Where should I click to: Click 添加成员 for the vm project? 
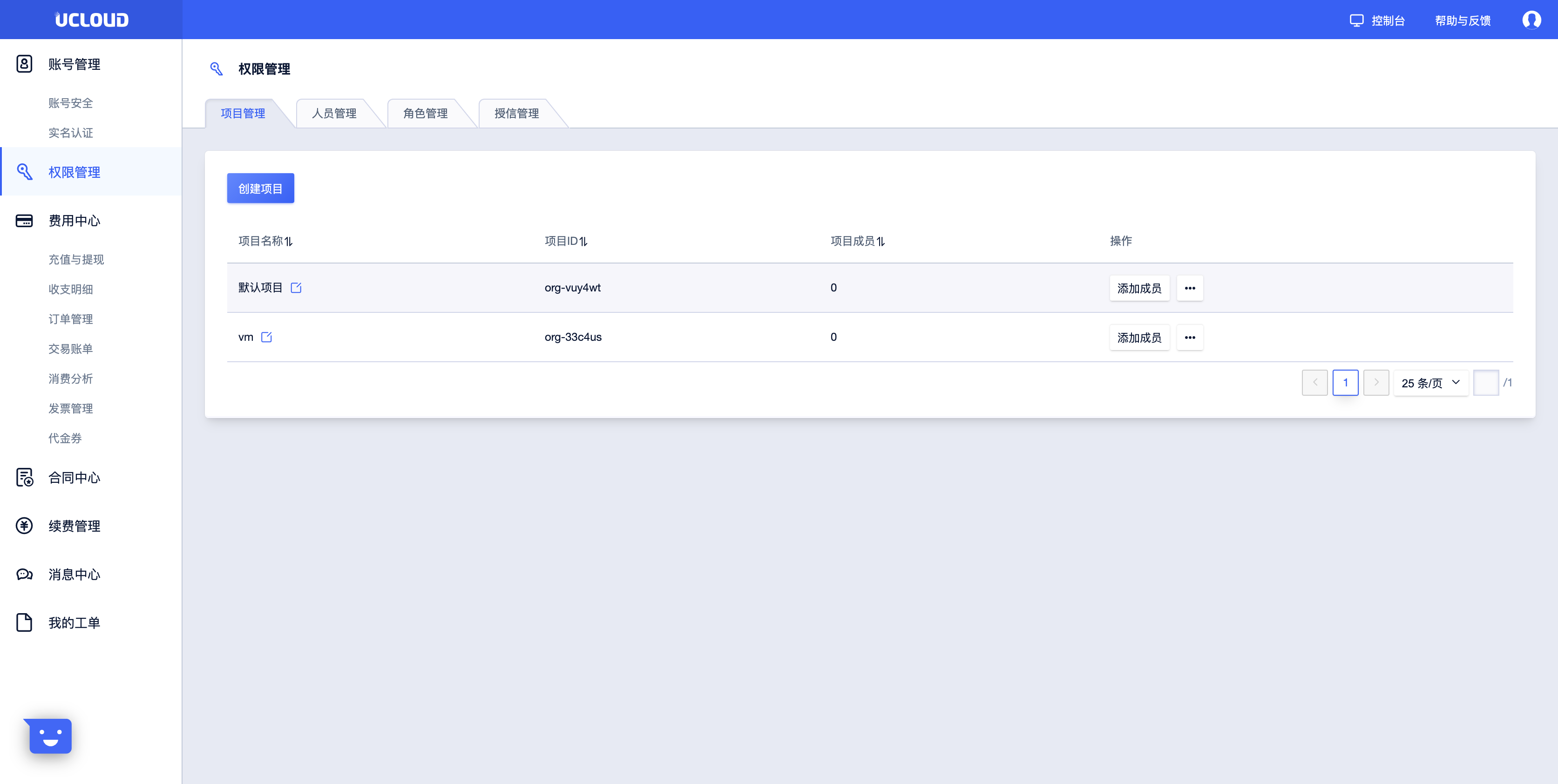point(1139,338)
